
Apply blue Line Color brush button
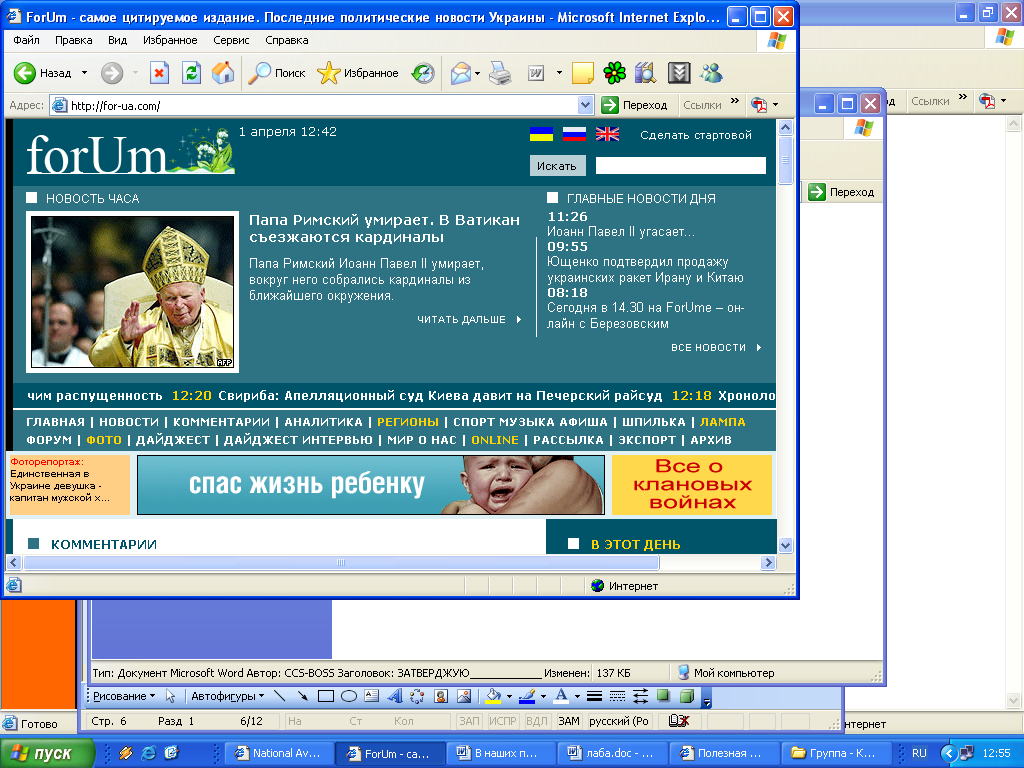coord(528,696)
